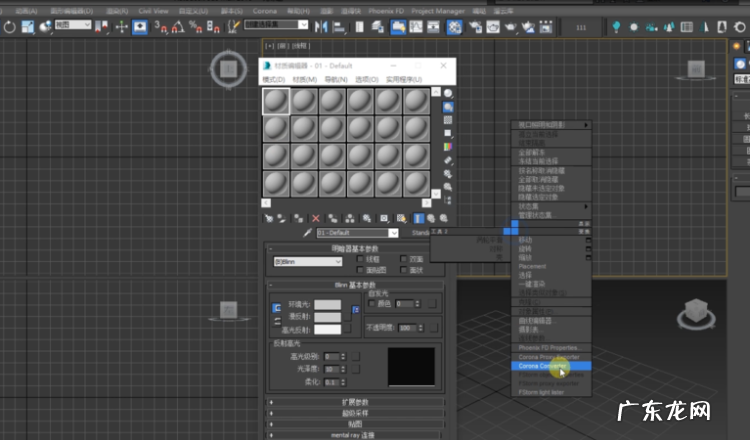Click the make unique icon
This screenshot has height=440, width=750.
[x=350, y=219]
